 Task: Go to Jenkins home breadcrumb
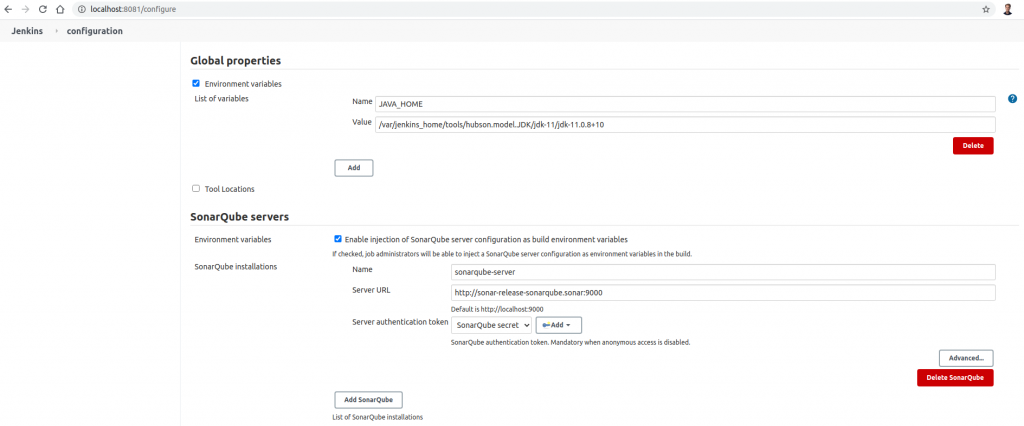(26, 31)
